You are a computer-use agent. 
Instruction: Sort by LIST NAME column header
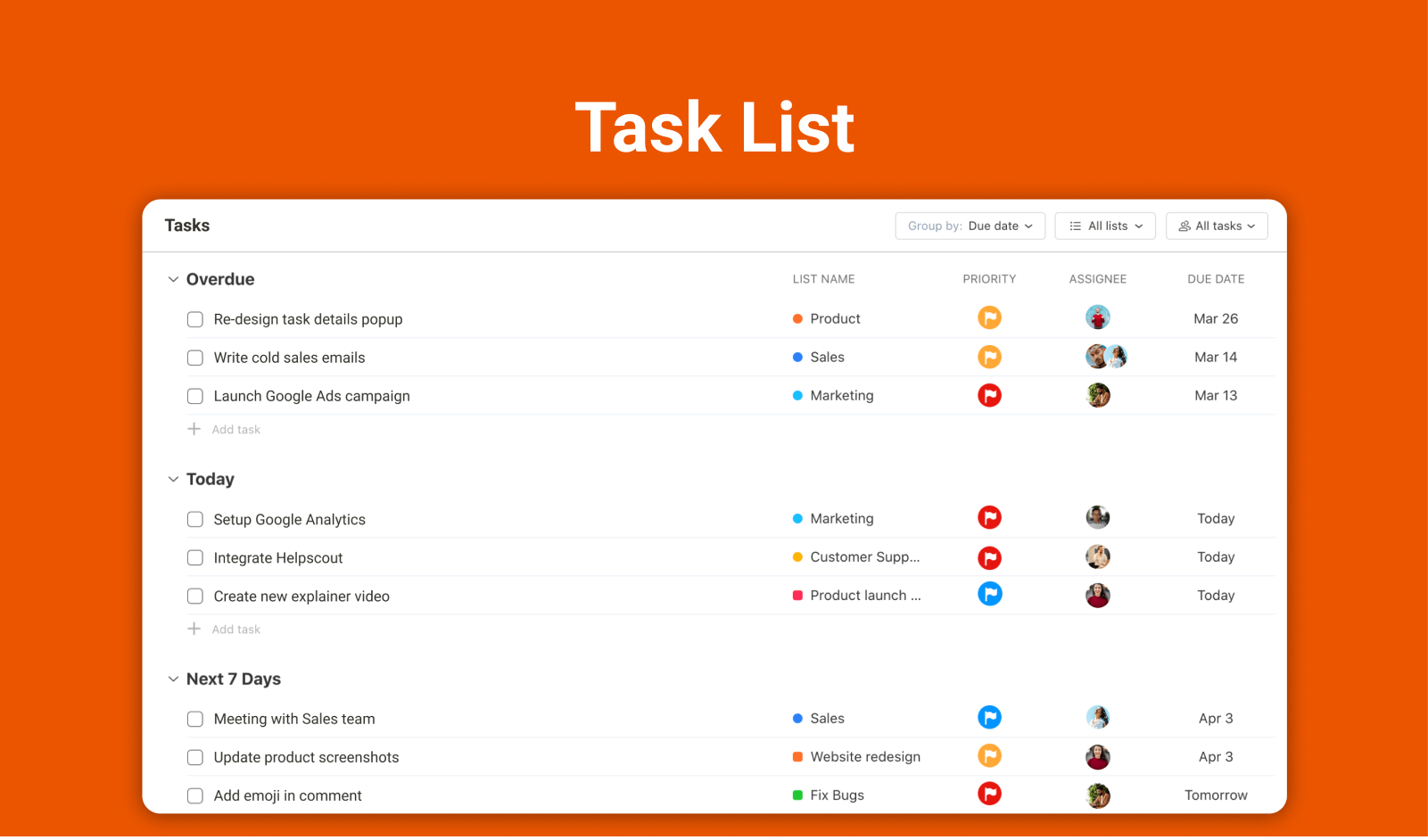pyautogui.click(x=823, y=279)
